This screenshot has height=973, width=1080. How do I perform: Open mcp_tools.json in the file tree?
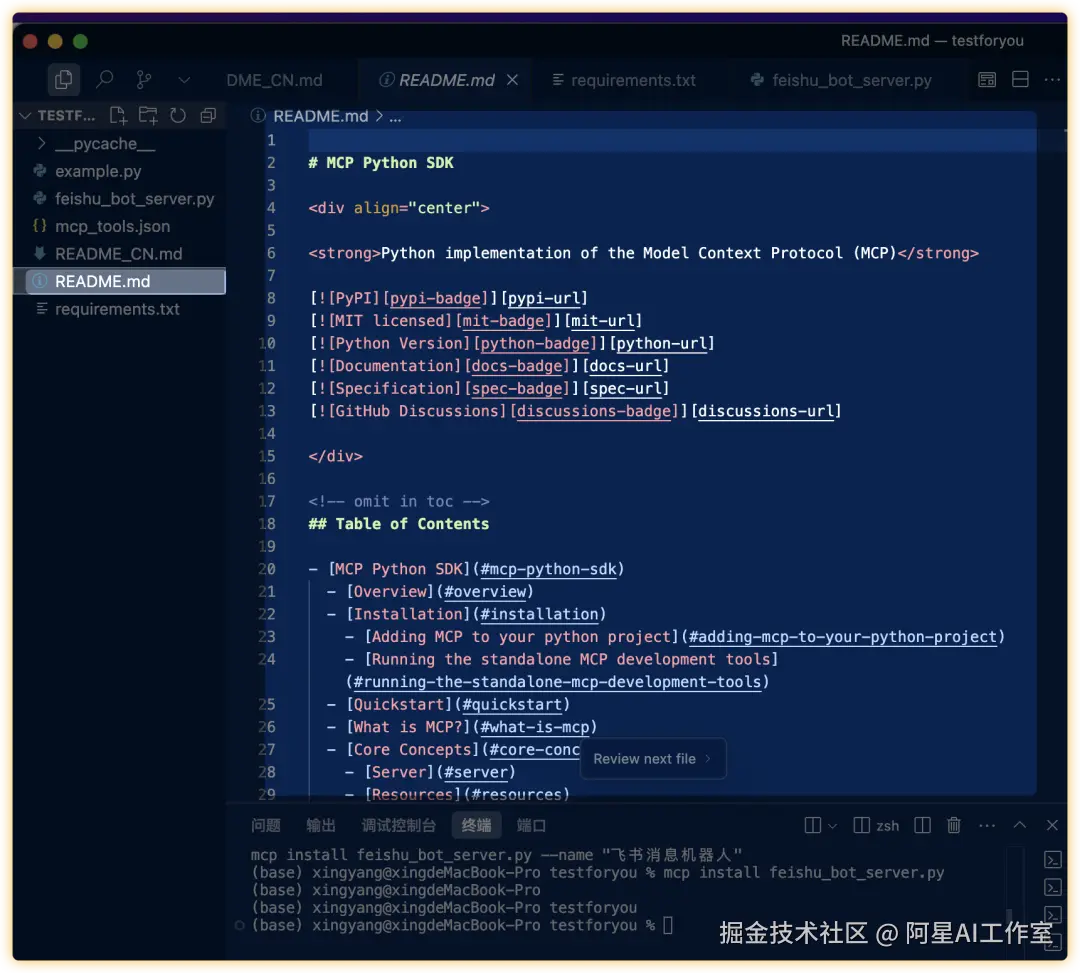pyautogui.click(x=112, y=226)
